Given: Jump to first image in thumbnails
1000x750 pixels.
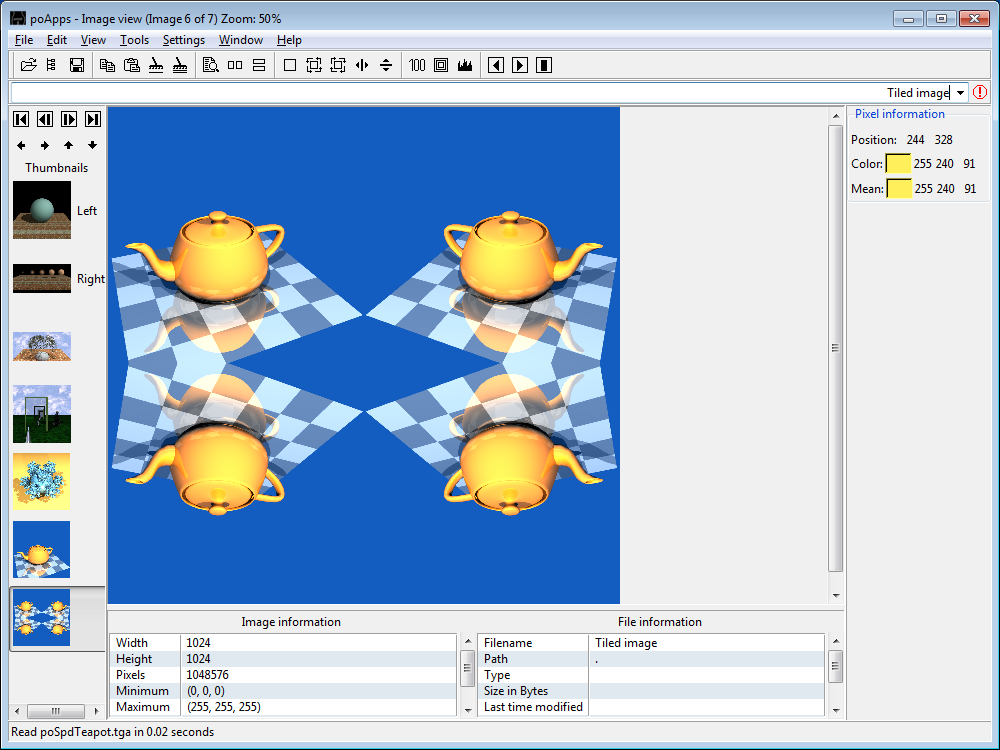Looking at the screenshot, I should click(x=21, y=119).
